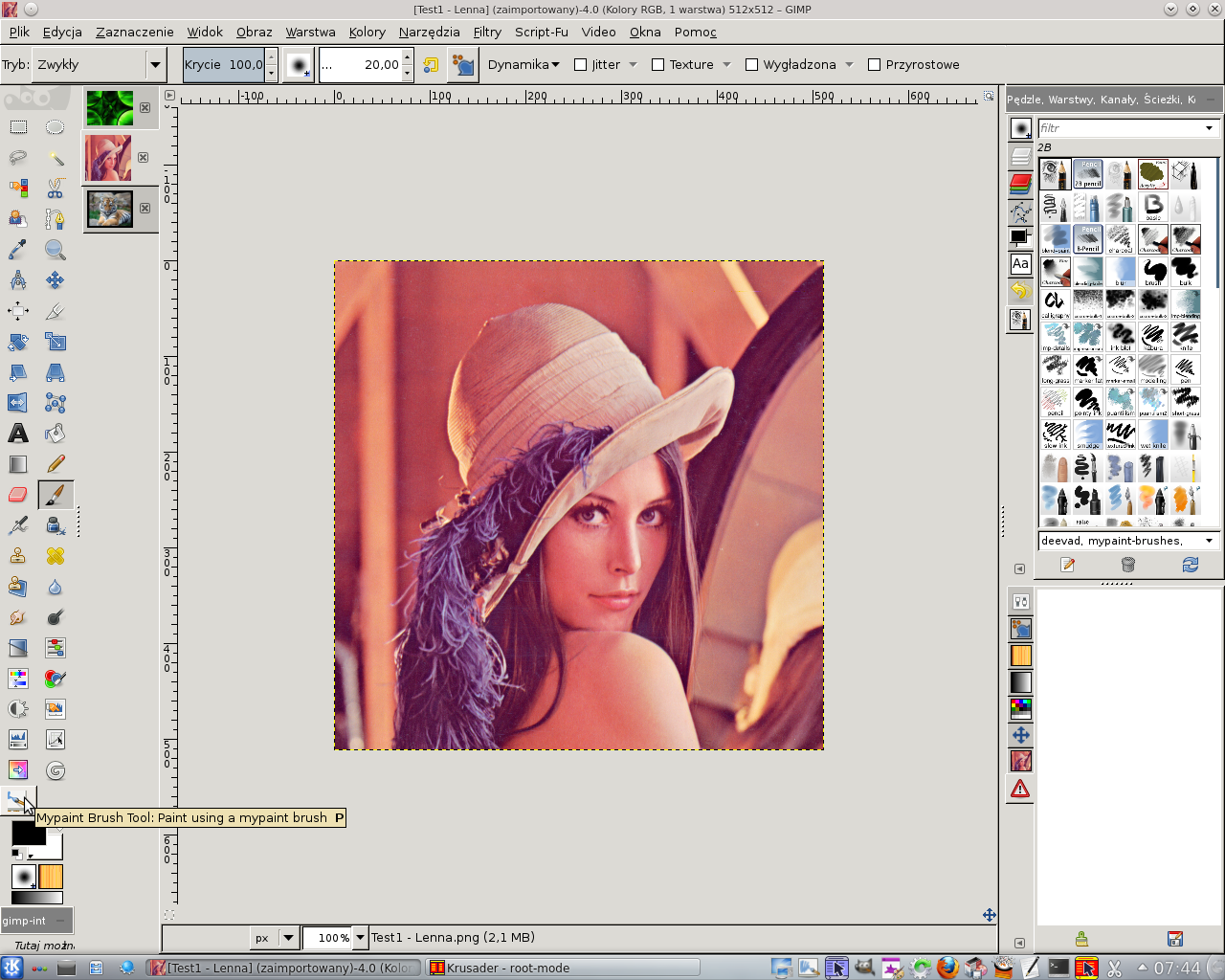Close the green fractal image tab

(145, 108)
